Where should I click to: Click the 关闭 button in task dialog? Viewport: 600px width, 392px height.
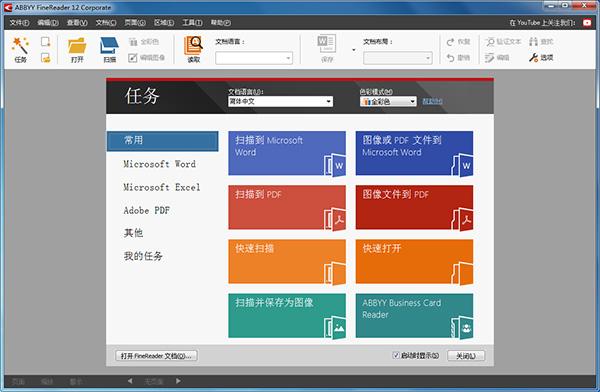point(466,356)
